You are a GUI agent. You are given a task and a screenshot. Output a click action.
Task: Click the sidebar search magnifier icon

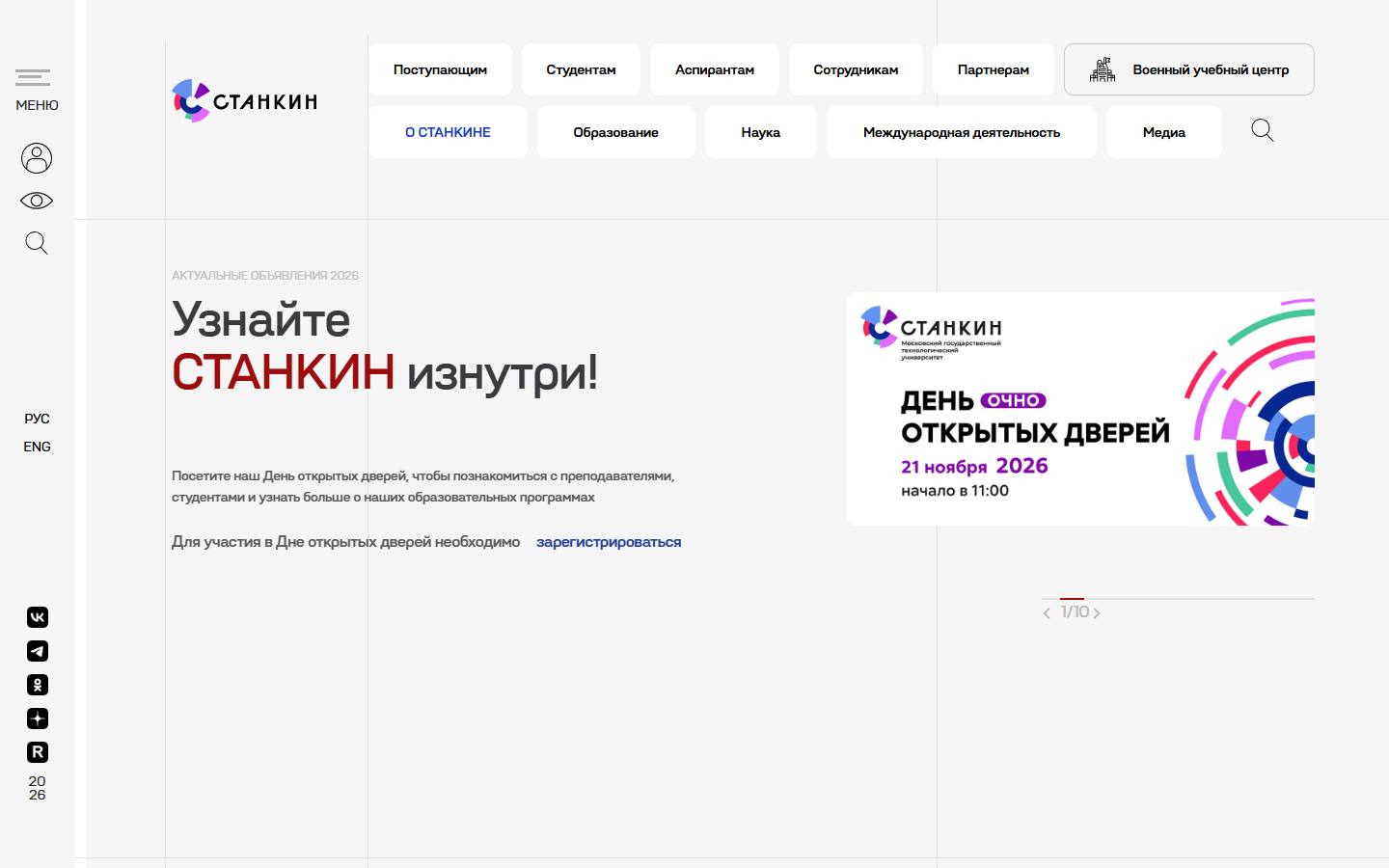coord(37,243)
